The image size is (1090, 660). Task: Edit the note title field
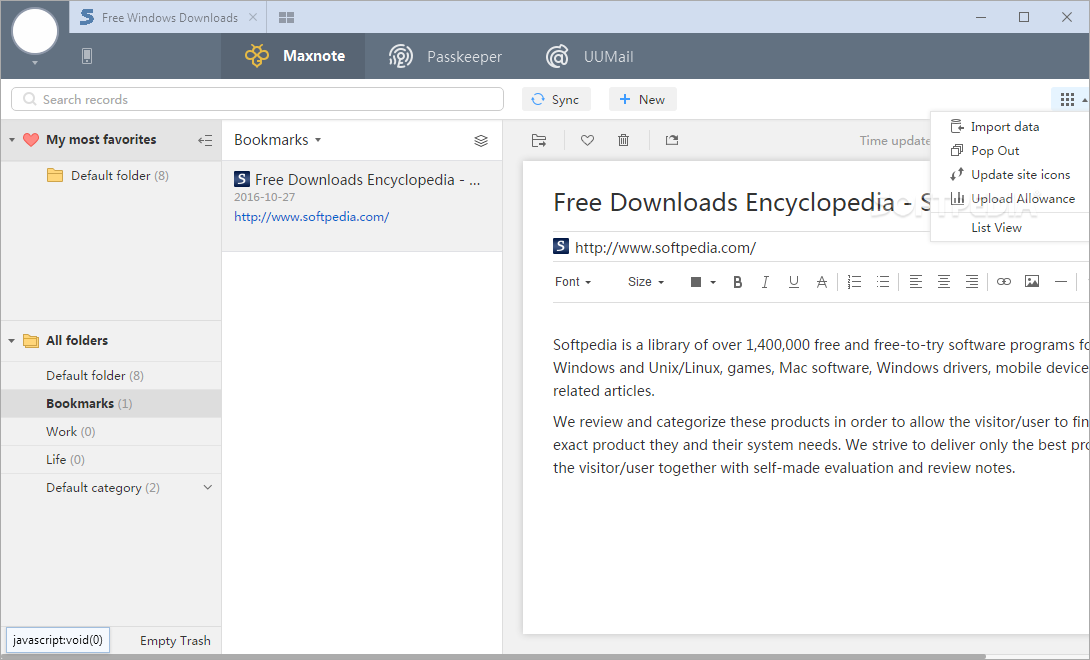tap(741, 202)
